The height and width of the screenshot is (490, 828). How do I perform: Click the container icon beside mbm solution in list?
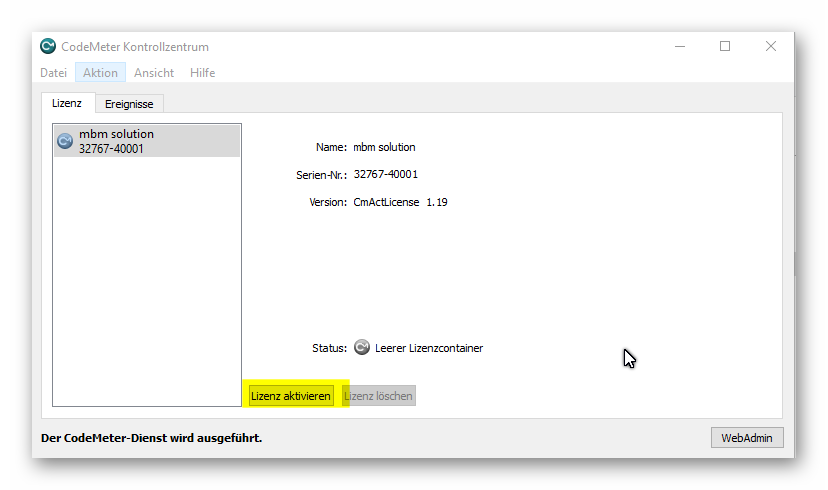point(65,141)
